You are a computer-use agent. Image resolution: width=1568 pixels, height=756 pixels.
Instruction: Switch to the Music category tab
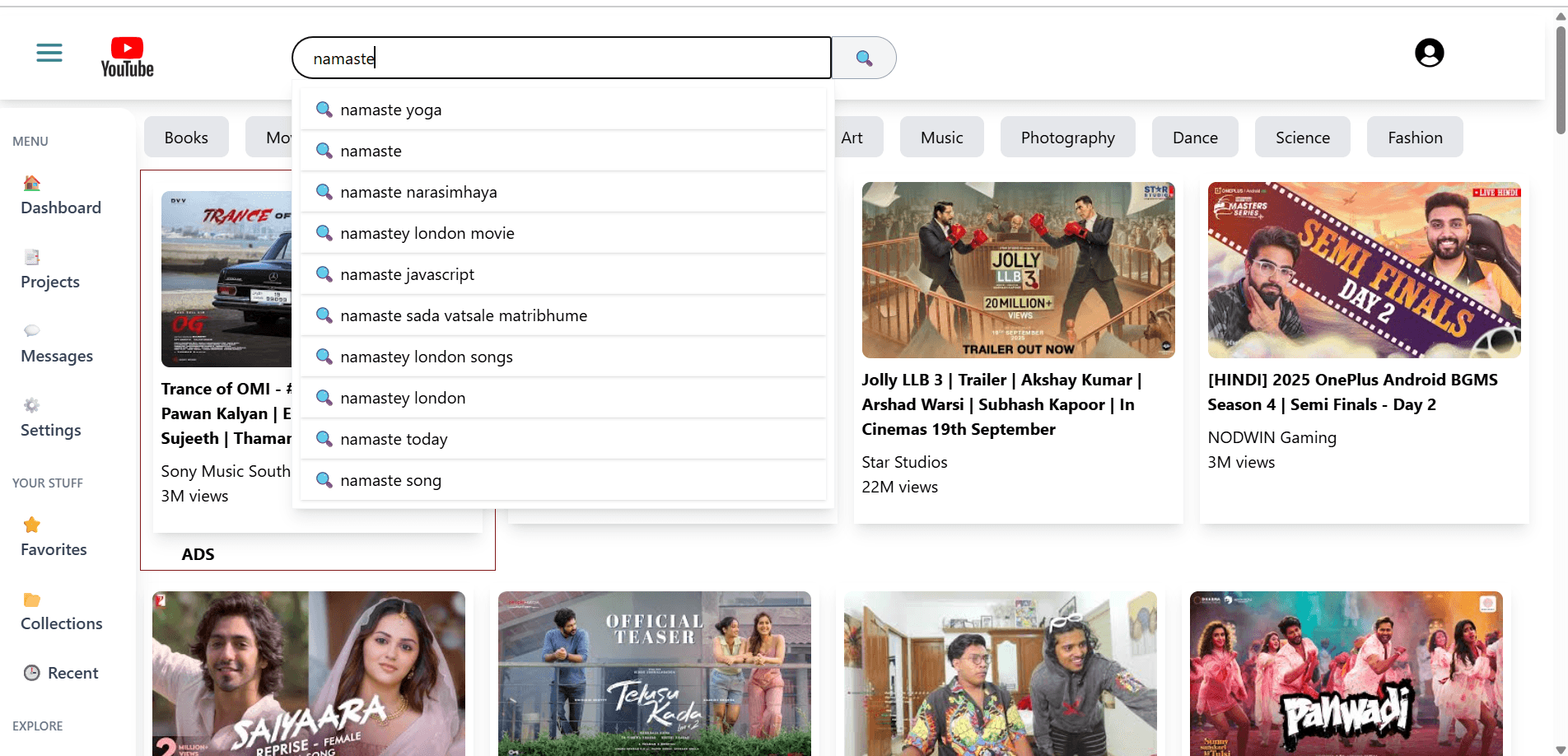(x=941, y=137)
